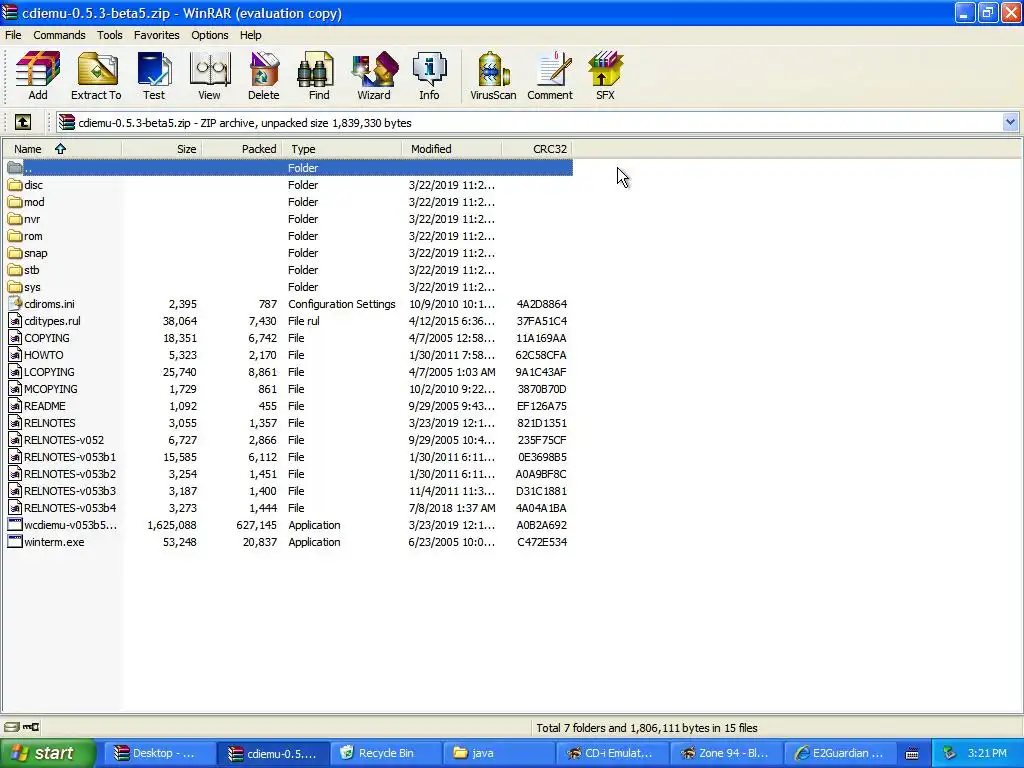This screenshot has width=1024, height=768.
Task: Click the Configuration Settings type cell
Action: click(x=342, y=304)
